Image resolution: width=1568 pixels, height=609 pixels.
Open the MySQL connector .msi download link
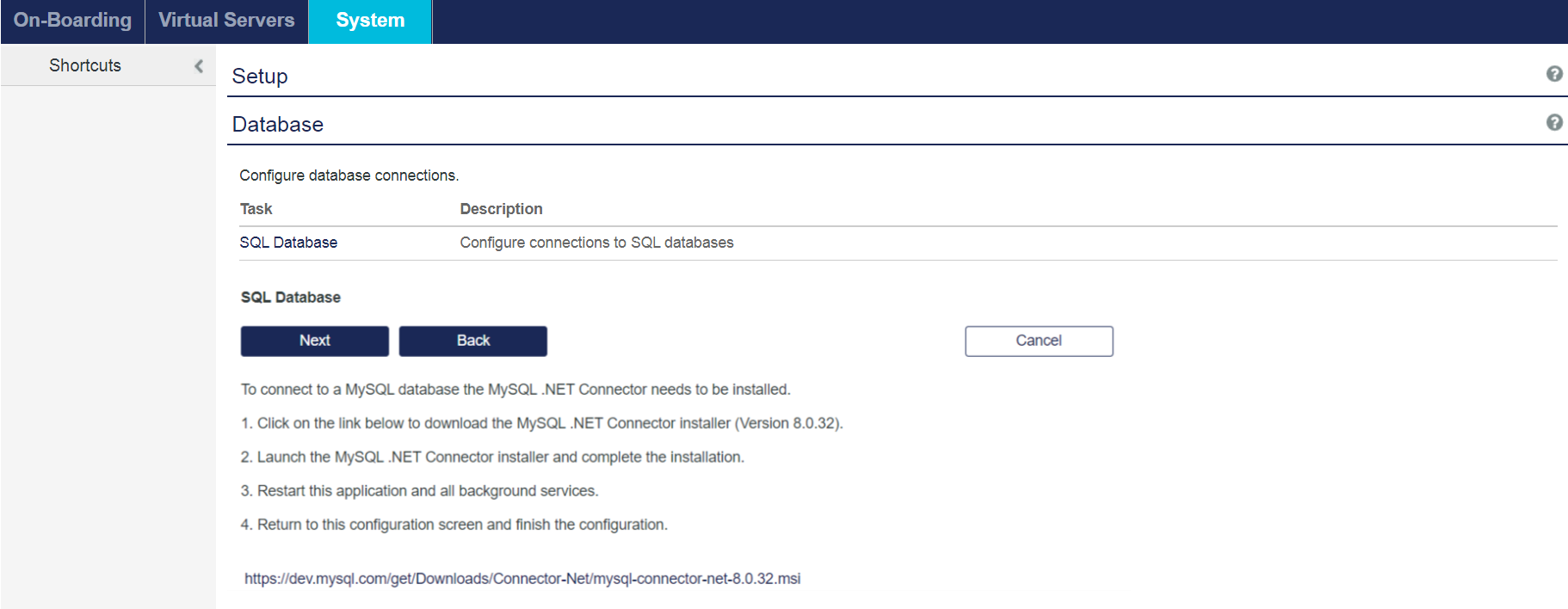(x=522, y=579)
